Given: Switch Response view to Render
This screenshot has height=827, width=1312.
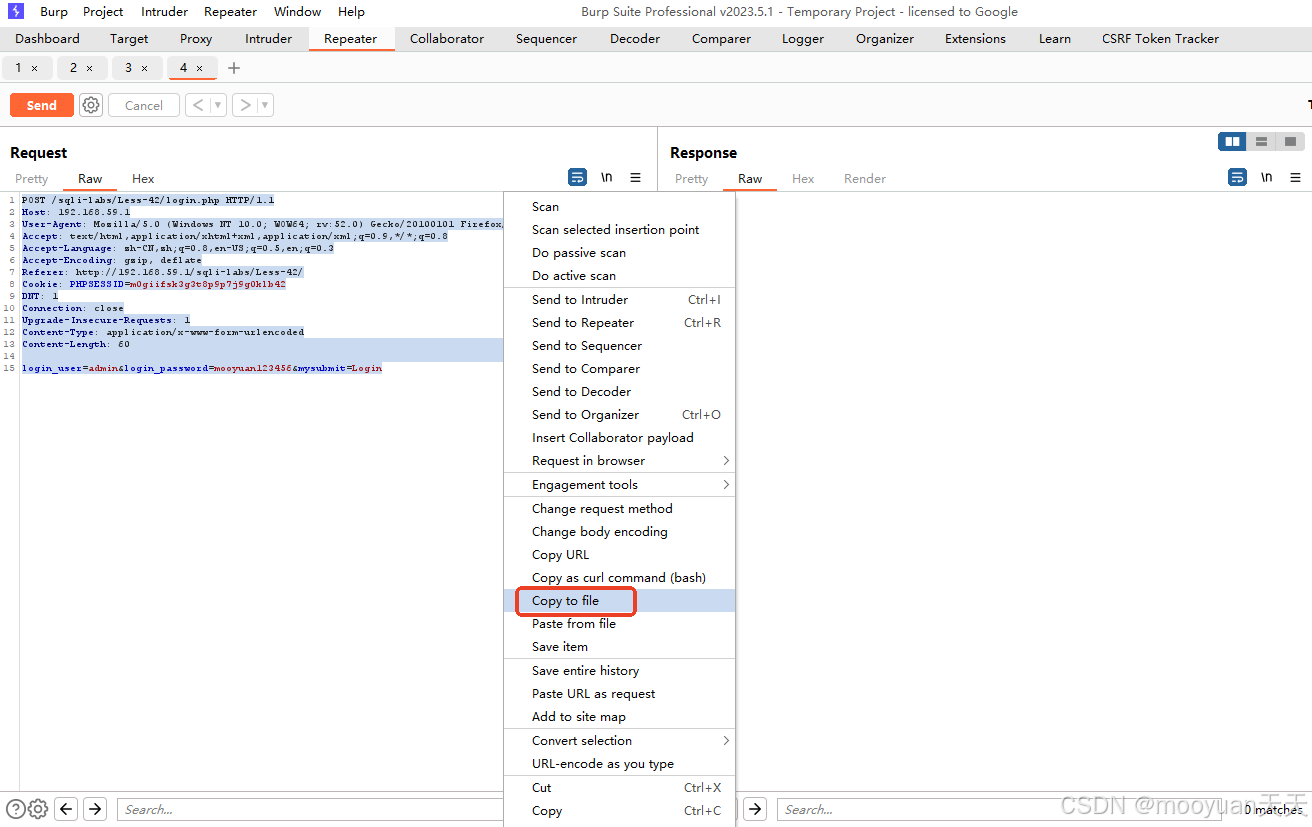Looking at the screenshot, I should pos(865,179).
